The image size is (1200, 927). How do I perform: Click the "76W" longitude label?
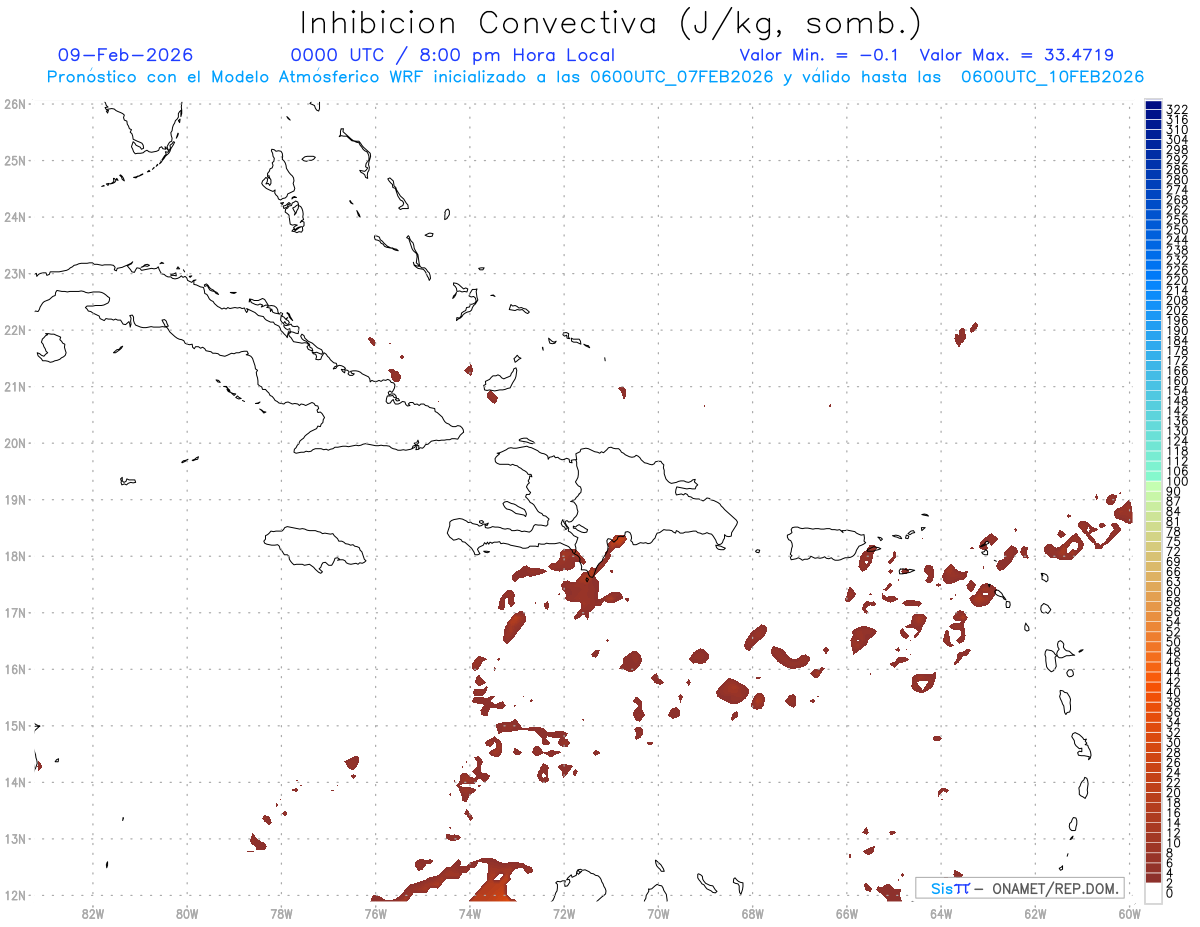[375, 912]
